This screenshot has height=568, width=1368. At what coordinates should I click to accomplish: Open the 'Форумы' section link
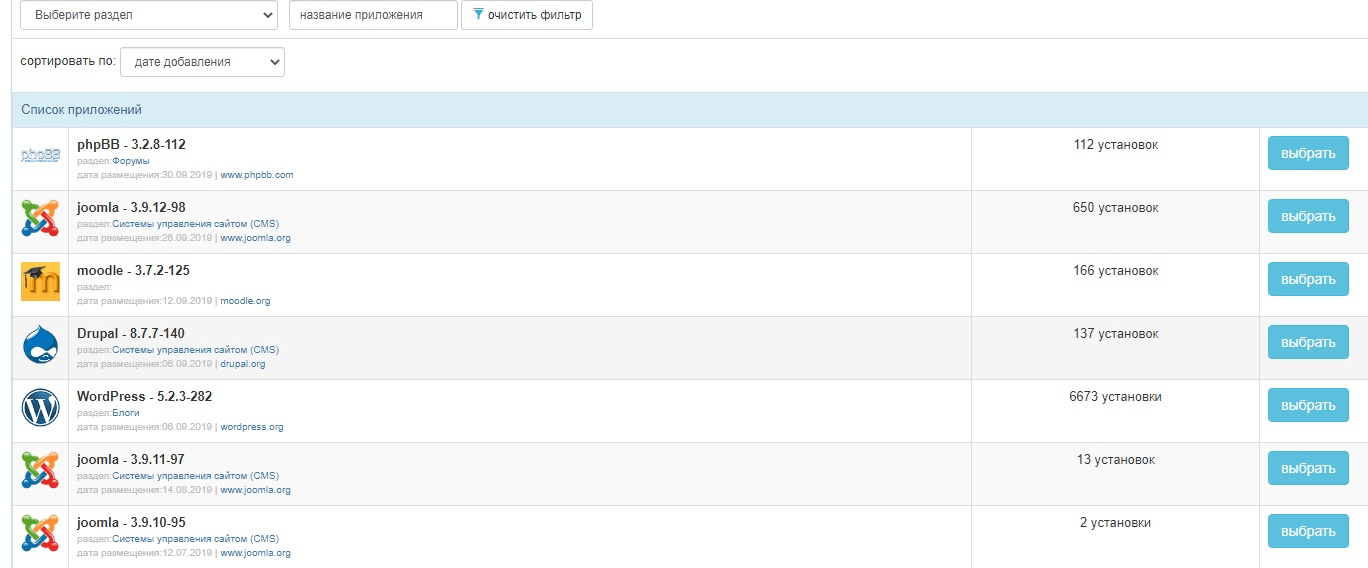point(131,161)
